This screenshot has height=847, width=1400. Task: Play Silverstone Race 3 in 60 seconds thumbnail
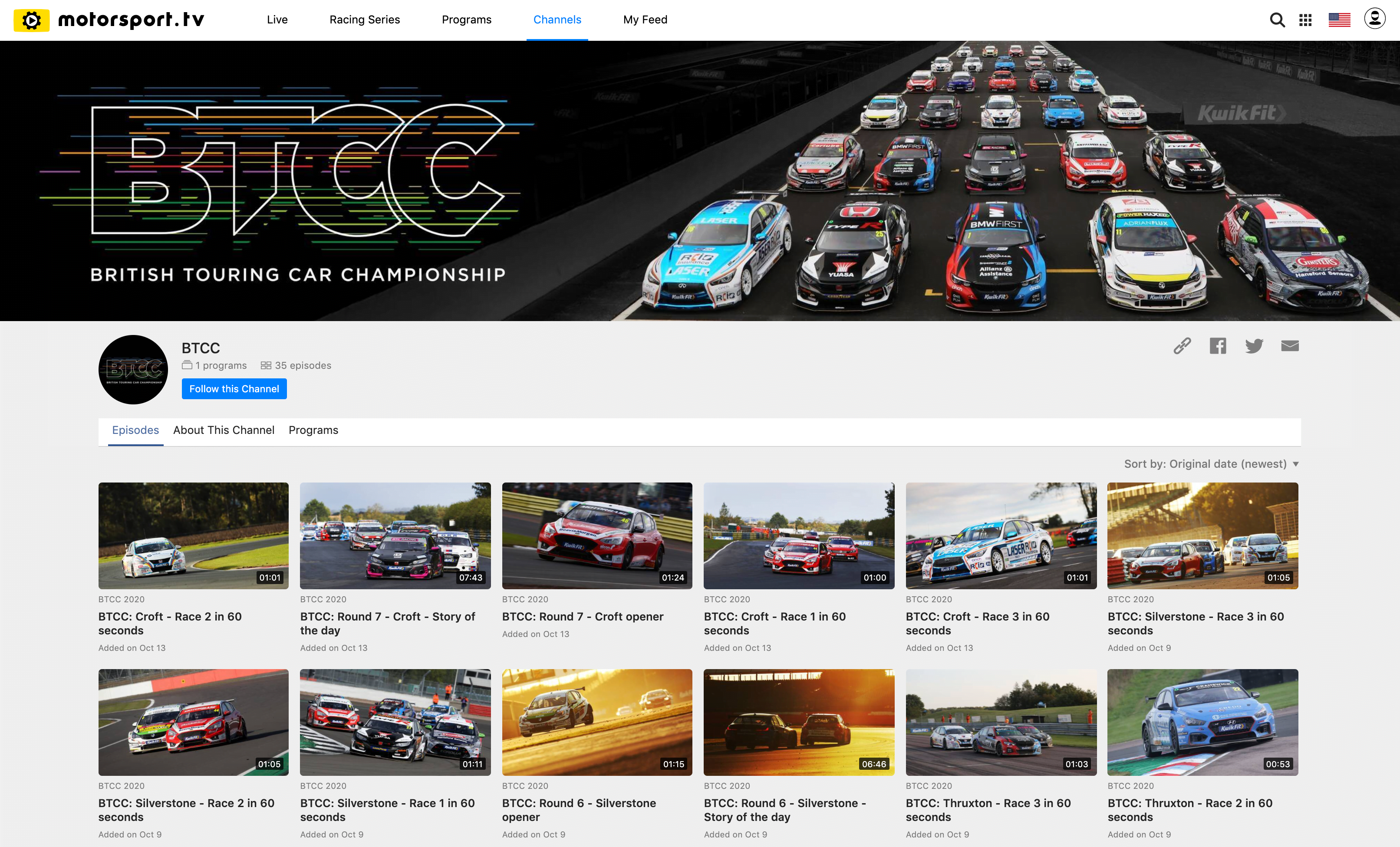click(x=1203, y=536)
